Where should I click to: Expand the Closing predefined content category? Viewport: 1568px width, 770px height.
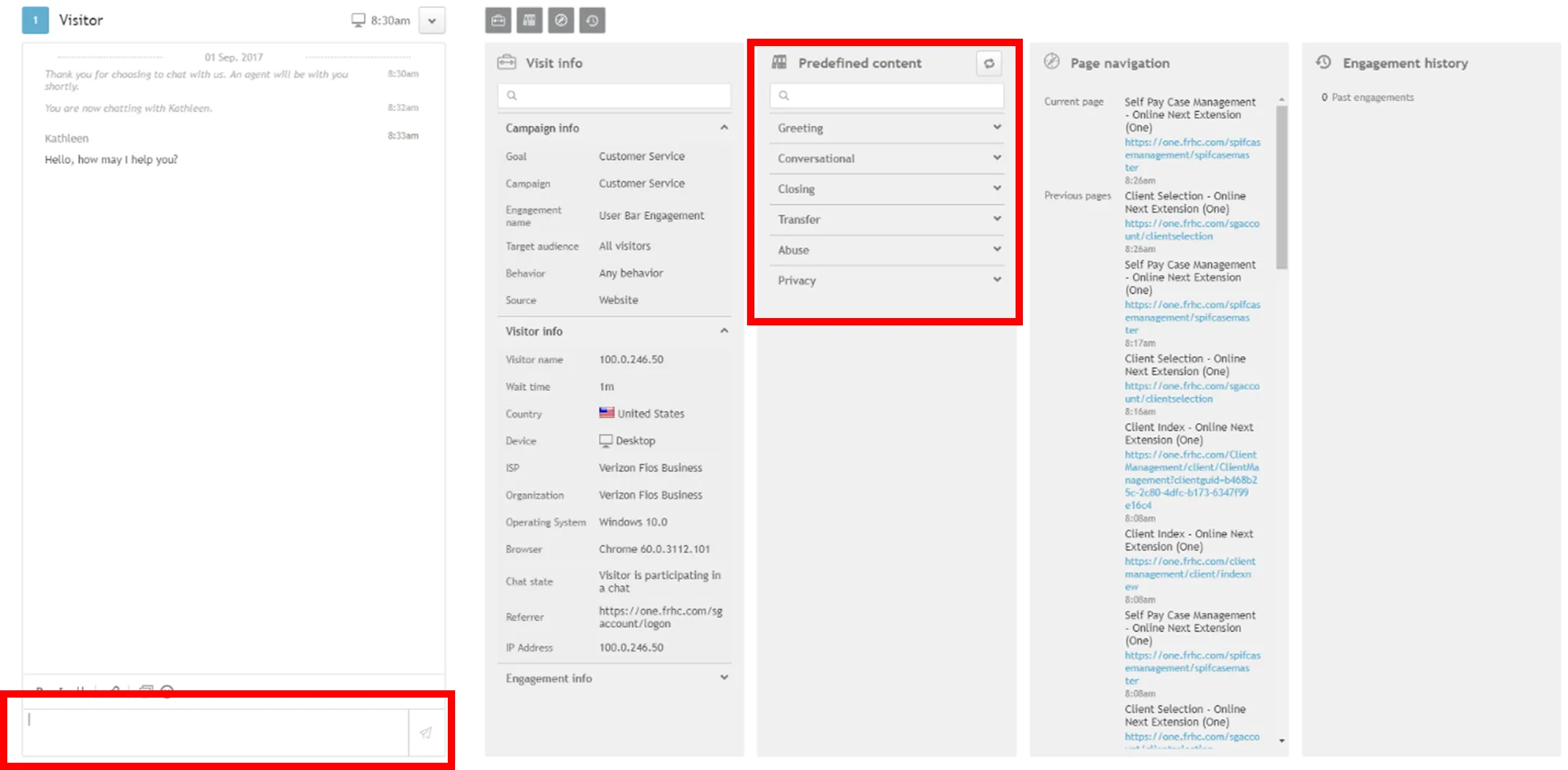887,189
